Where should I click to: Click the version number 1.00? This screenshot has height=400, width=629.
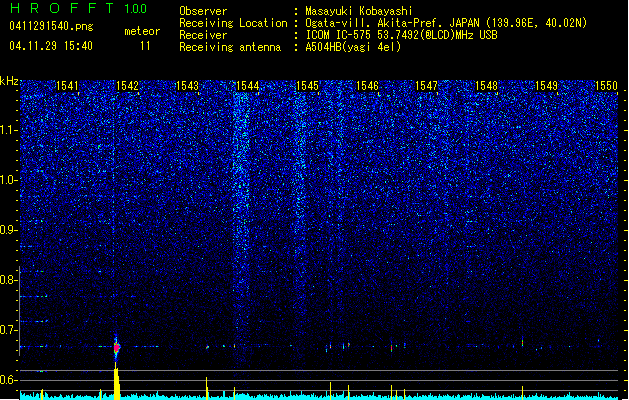click(136, 8)
